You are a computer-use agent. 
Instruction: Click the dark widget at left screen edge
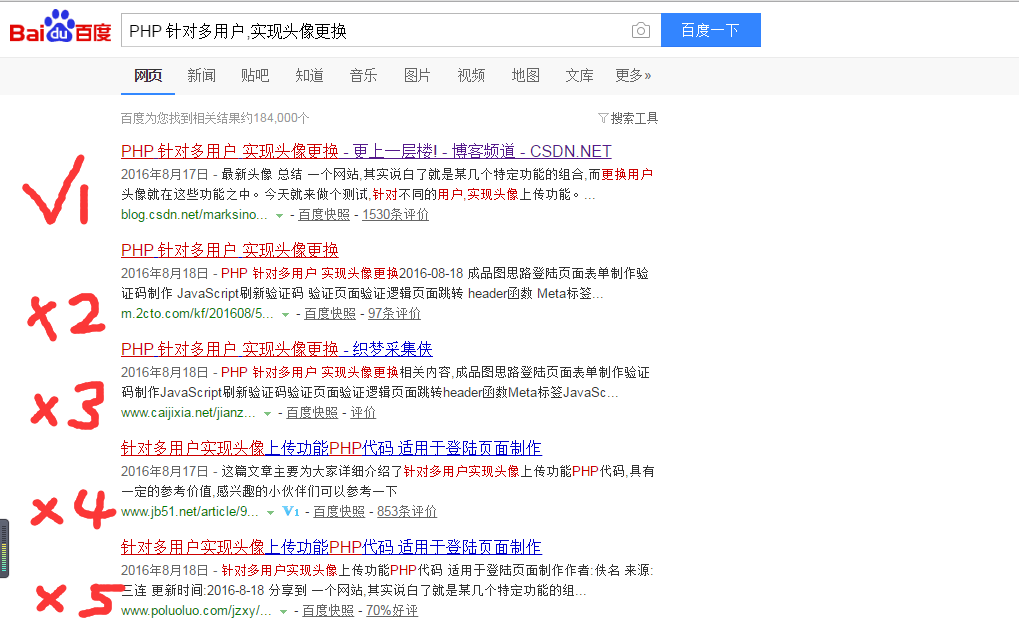coord(4,548)
